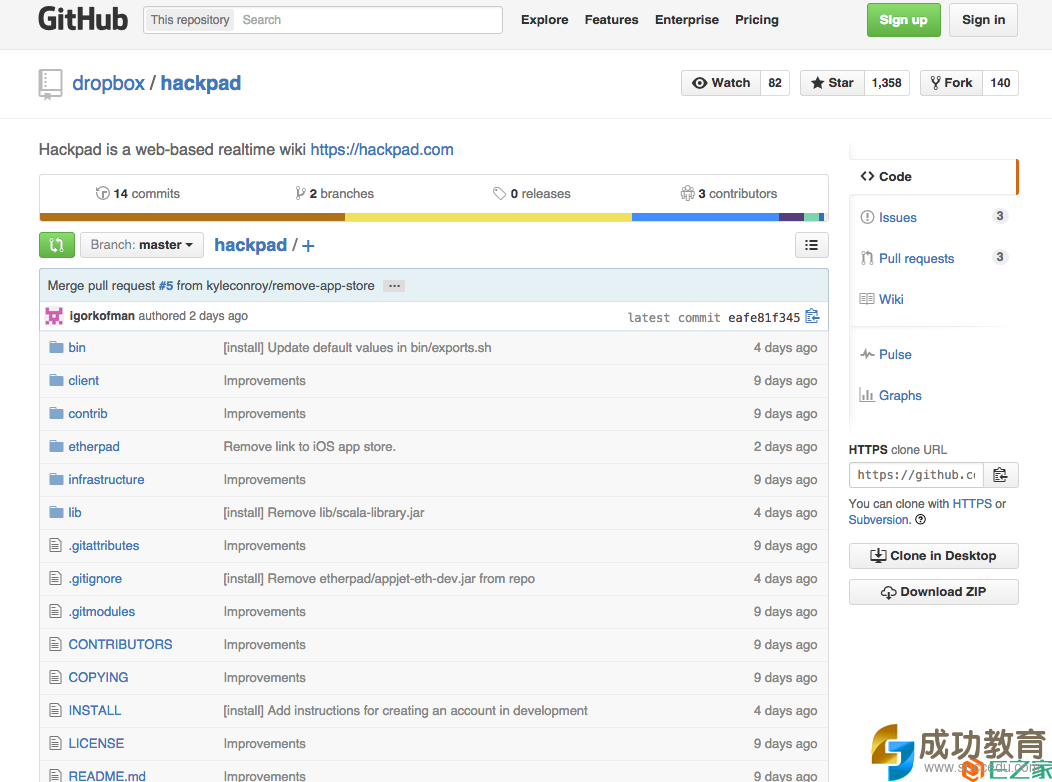
Task: Copy the HTTPS clone URL to clipboard
Action: (x=999, y=475)
